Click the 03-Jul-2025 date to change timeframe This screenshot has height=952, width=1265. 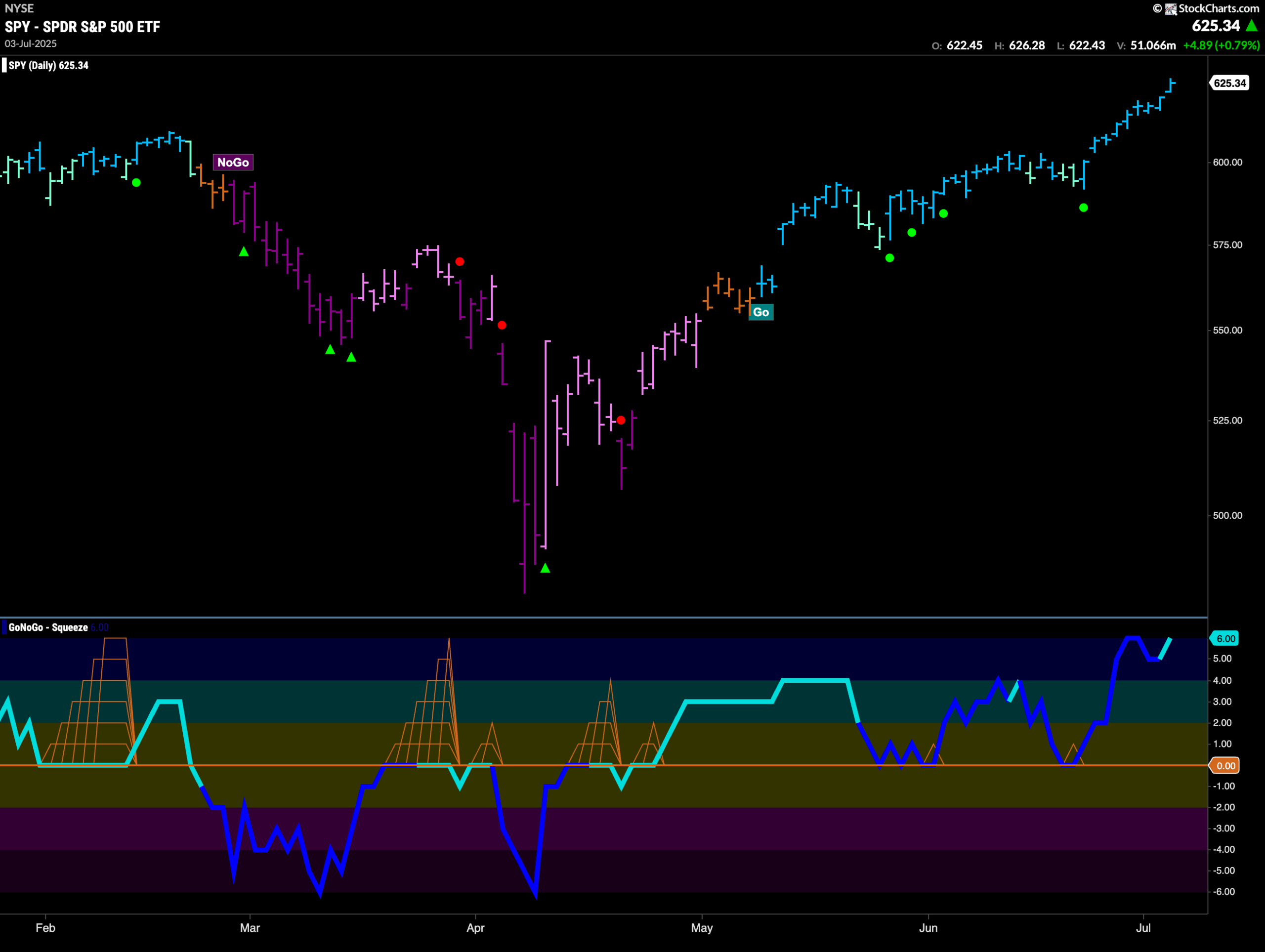30,43
